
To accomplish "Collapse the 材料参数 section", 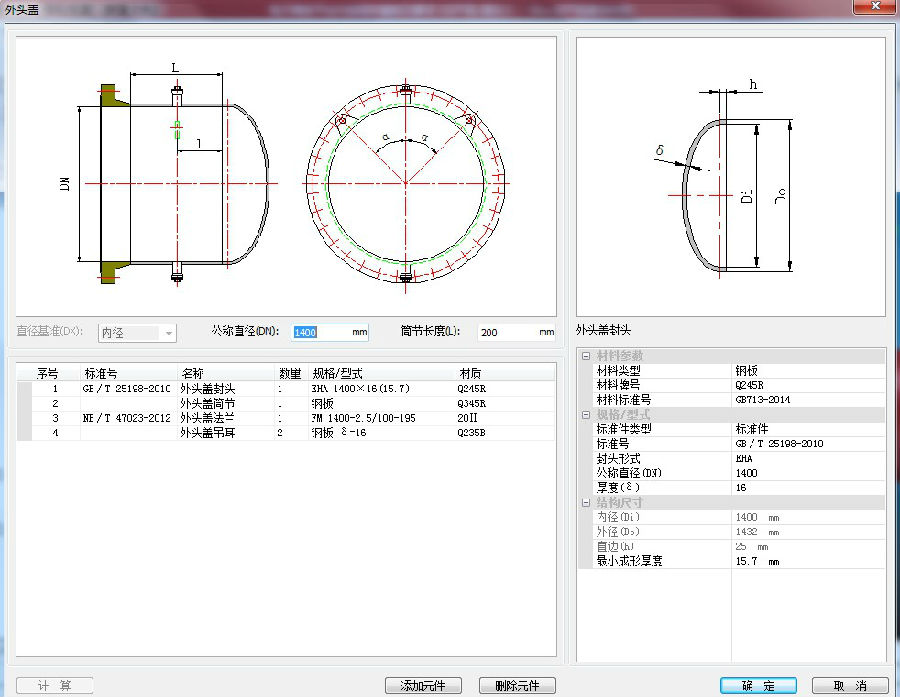I will pos(585,356).
